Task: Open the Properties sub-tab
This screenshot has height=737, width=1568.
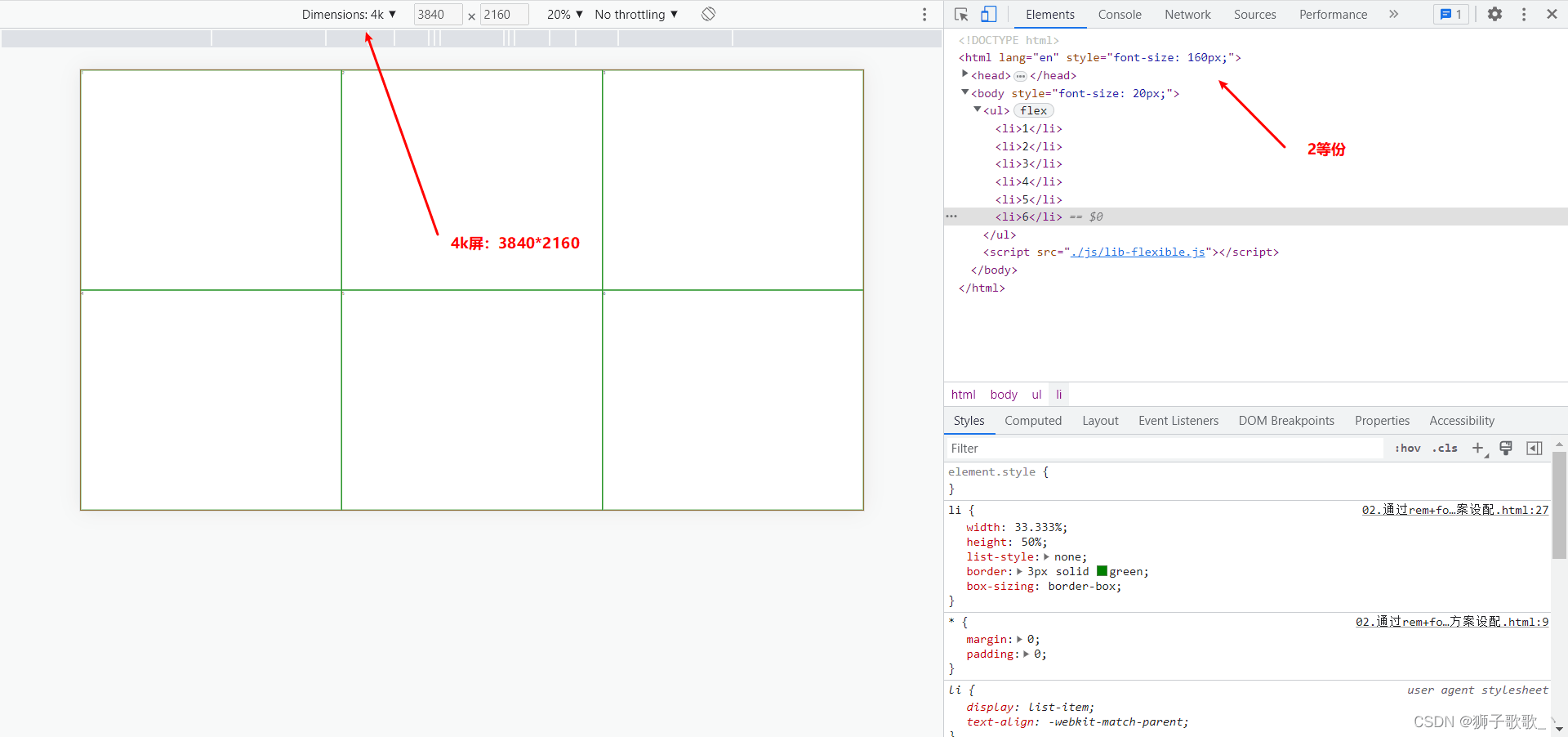Action: pyautogui.click(x=1382, y=421)
